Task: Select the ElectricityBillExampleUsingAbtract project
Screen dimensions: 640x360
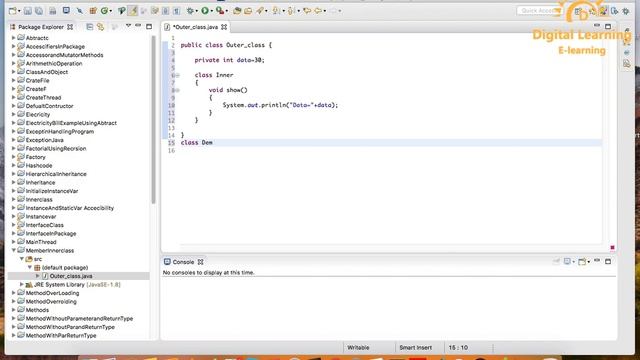Action: pos(71,123)
